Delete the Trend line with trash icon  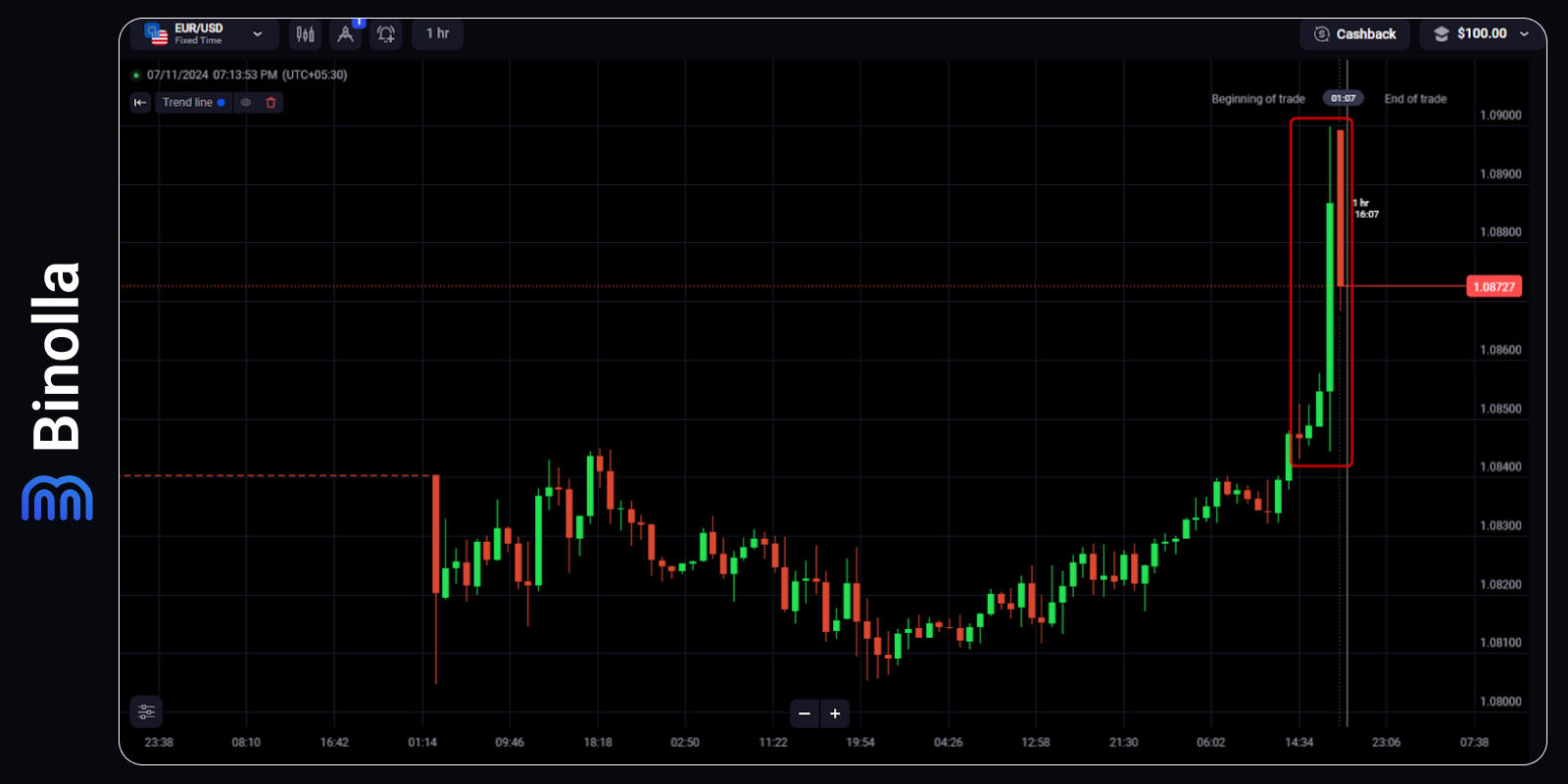(271, 102)
